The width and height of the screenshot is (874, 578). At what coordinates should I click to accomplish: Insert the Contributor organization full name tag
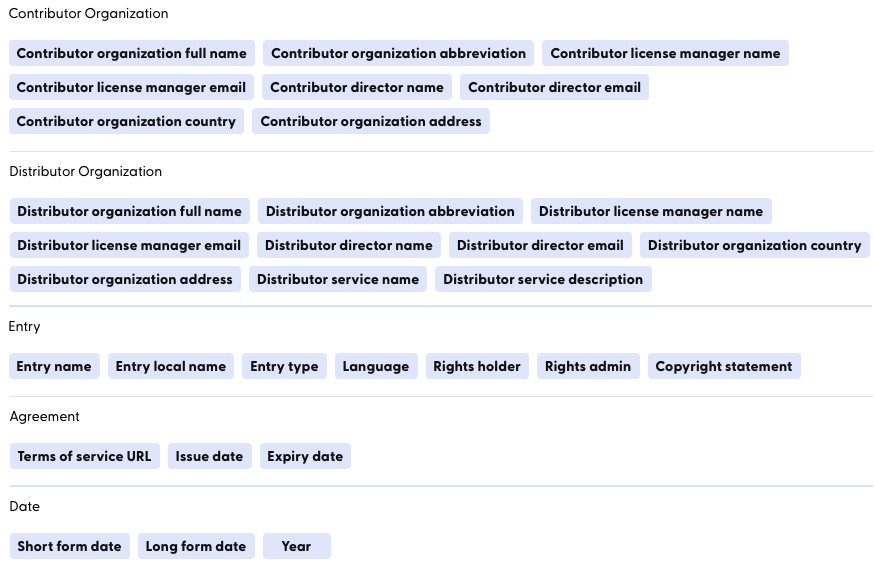[x=132, y=53]
